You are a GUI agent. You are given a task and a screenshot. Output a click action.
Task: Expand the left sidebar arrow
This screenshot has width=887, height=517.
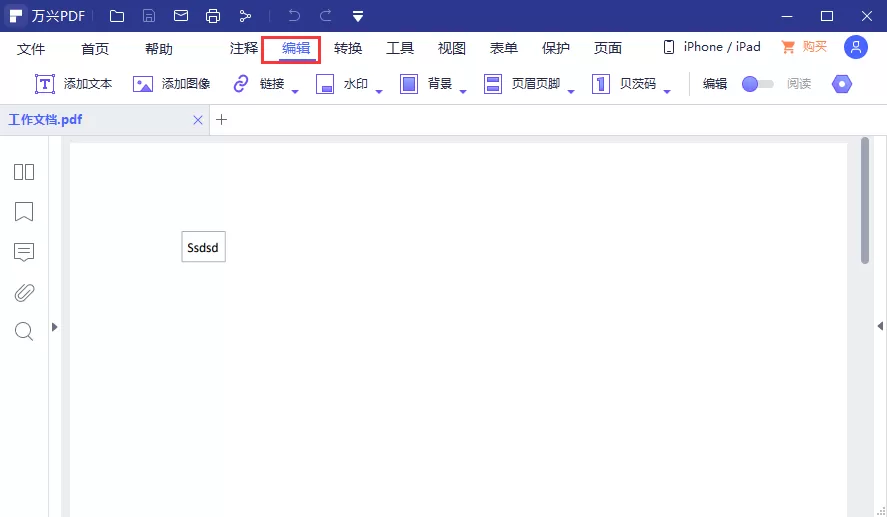[x=54, y=327]
